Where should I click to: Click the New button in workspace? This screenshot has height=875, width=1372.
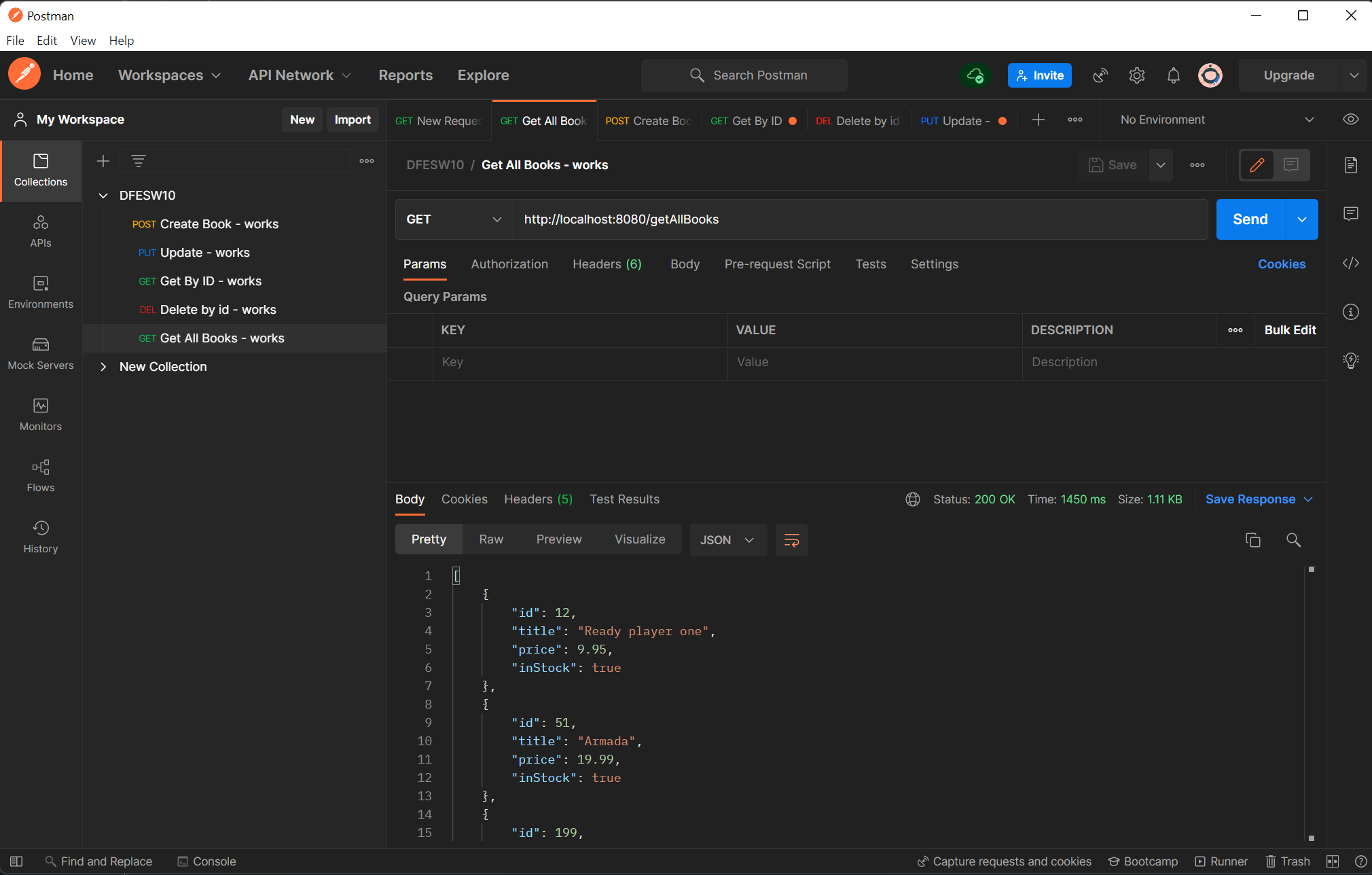[x=302, y=120]
